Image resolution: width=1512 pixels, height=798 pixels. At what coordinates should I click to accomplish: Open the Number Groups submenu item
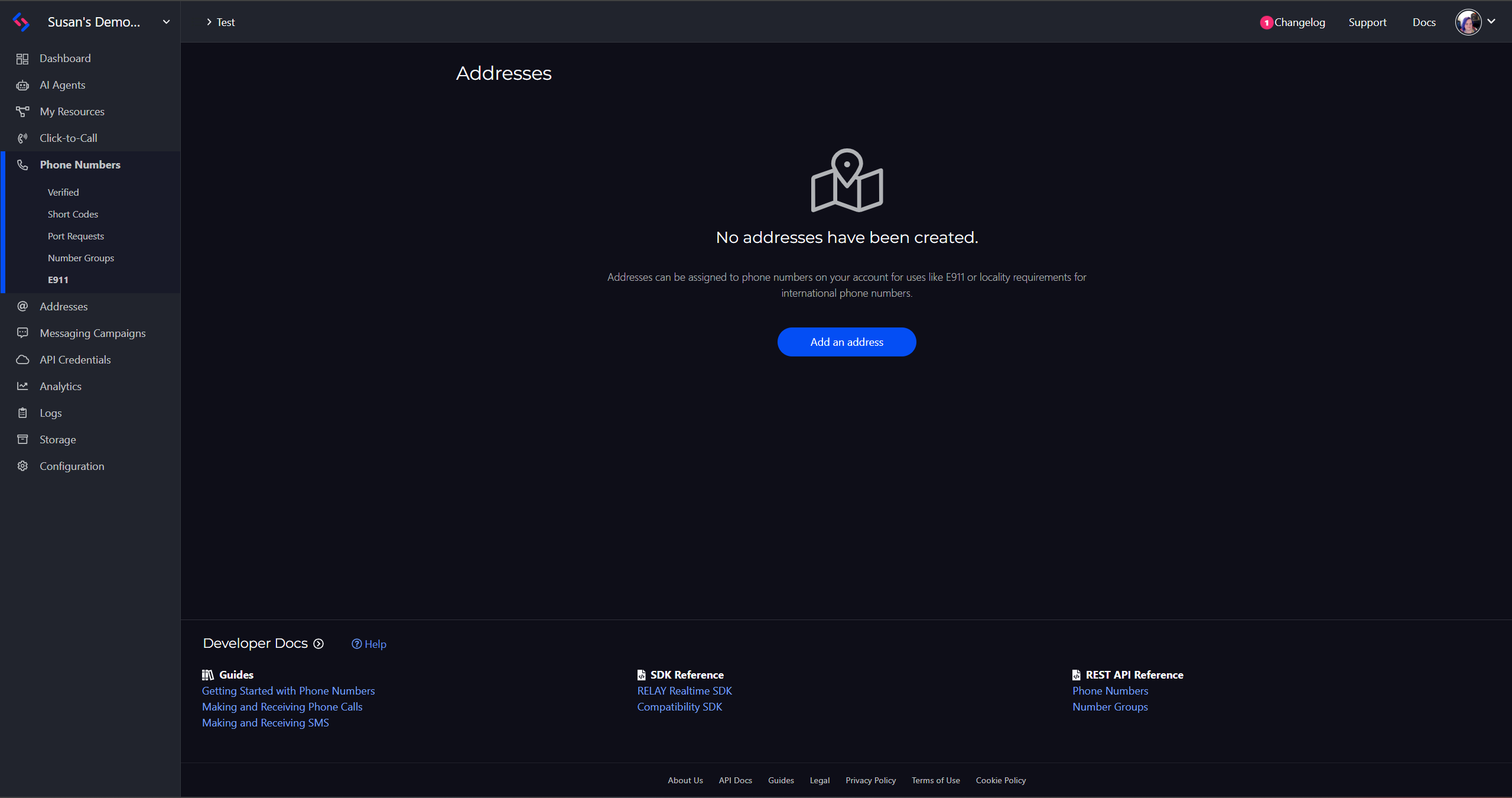[81, 258]
